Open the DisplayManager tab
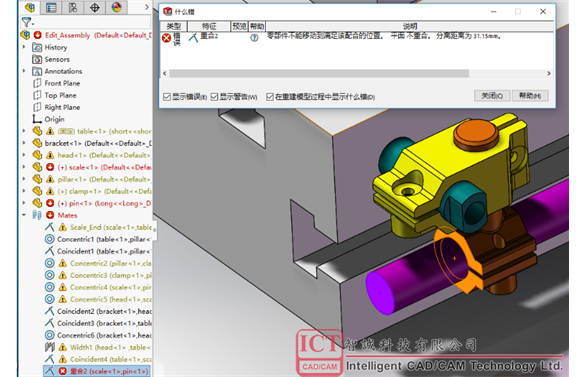584x377 pixels. [x=117, y=7]
